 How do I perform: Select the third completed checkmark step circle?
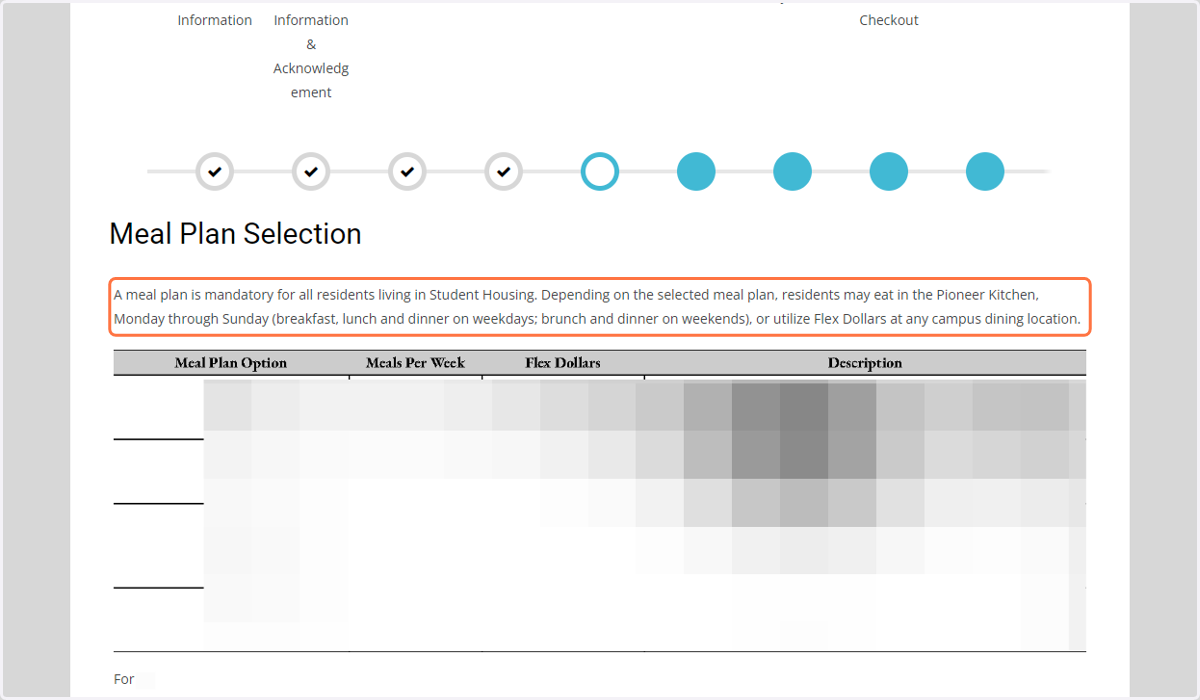(x=407, y=172)
